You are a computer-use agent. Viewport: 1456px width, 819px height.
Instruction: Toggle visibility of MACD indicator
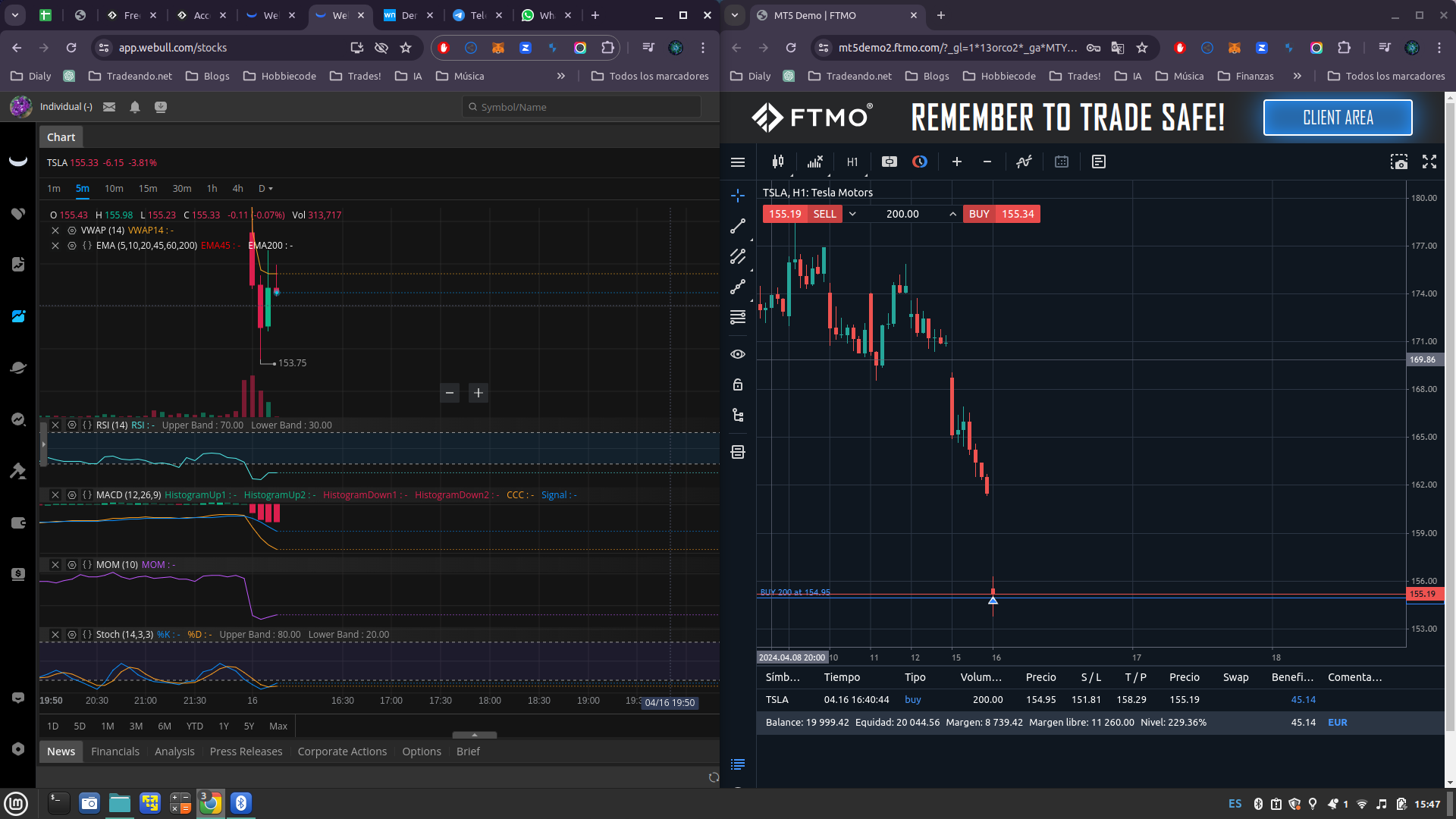coord(72,495)
